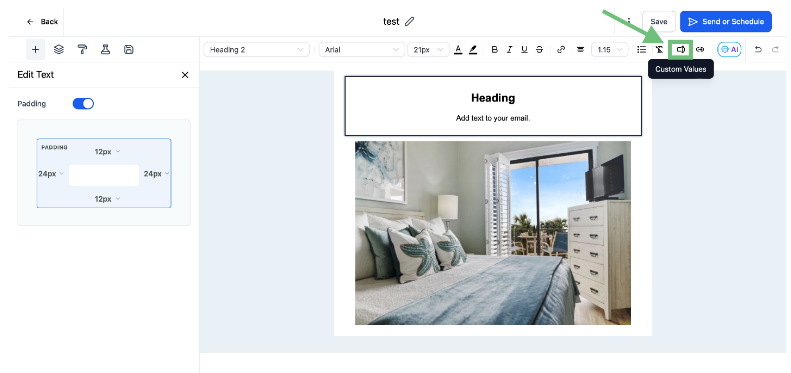
Task: Open the AI writing assistant
Action: (x=729, y=49)
